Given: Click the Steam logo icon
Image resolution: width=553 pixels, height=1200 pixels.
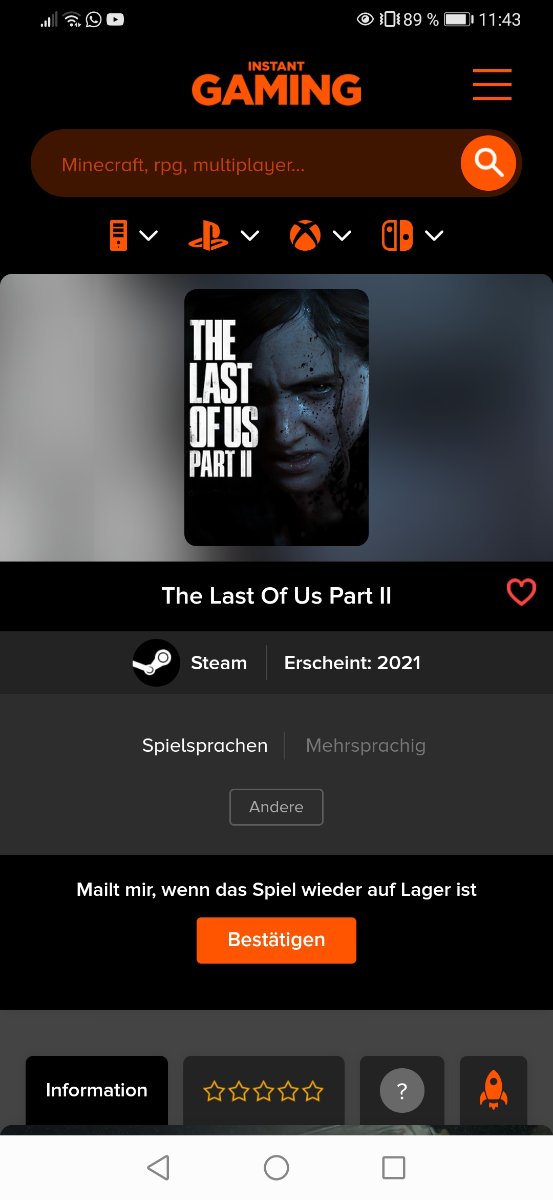Looking at the screenshot, I should 156,662.
